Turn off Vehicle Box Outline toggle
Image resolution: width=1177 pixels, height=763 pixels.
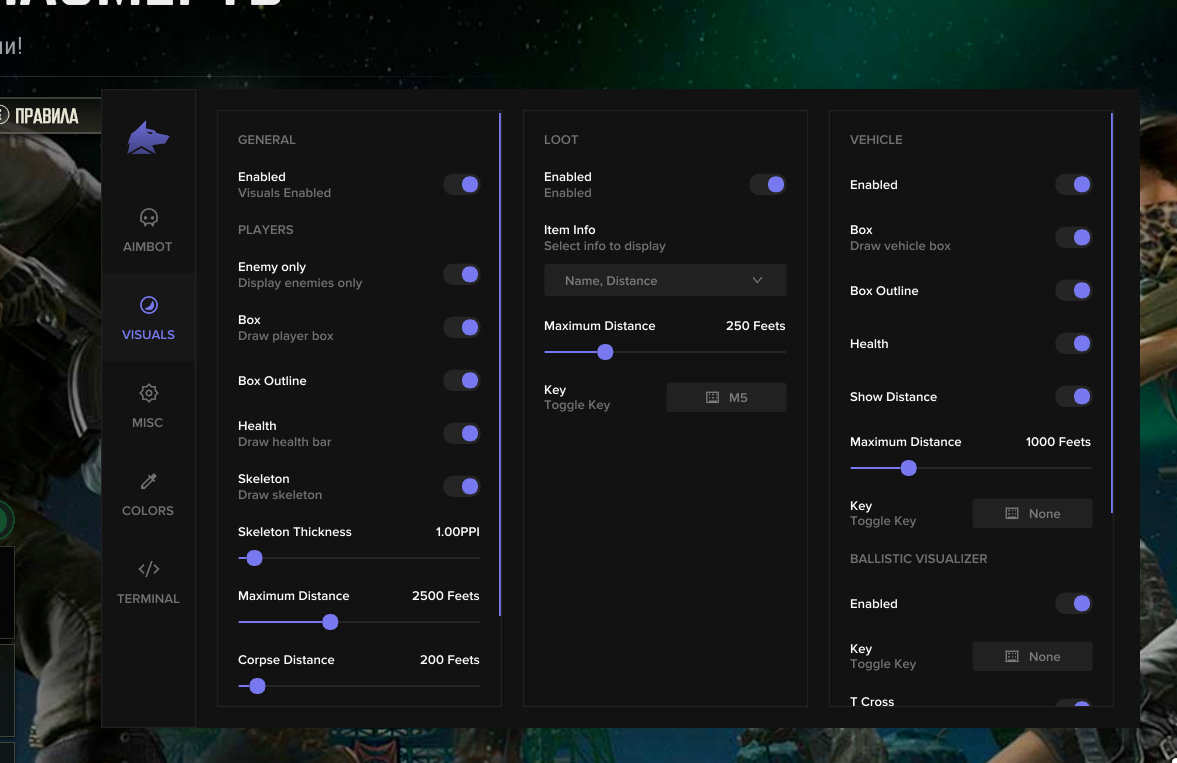pos(1073,290)
